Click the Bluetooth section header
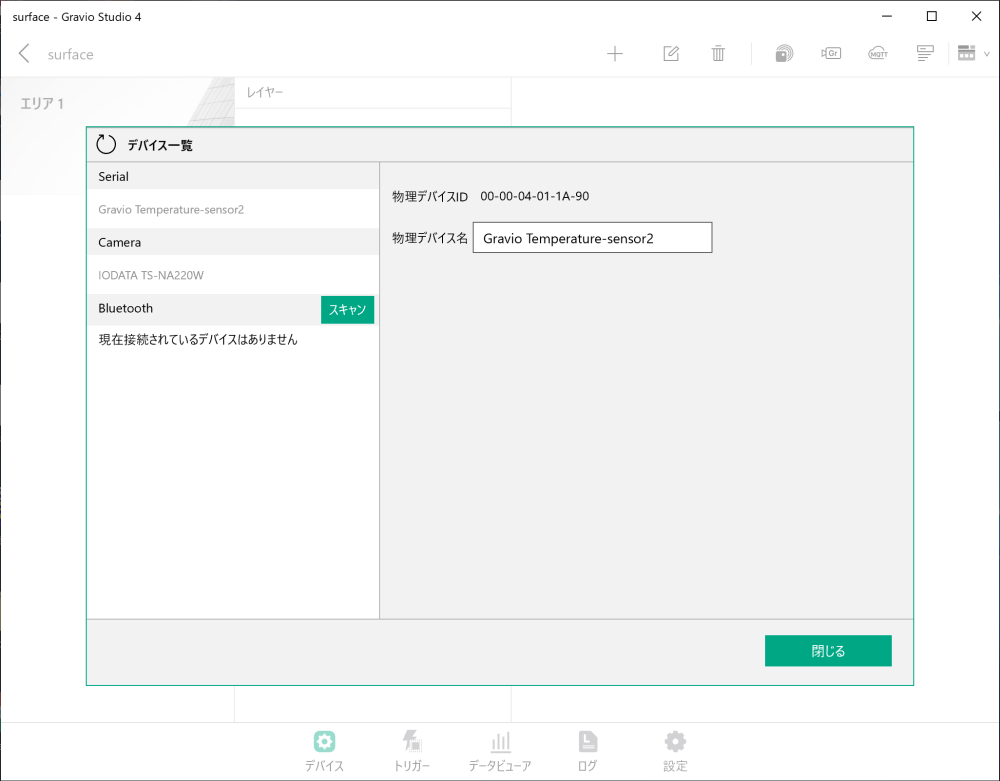 click(x=203, y=309)
